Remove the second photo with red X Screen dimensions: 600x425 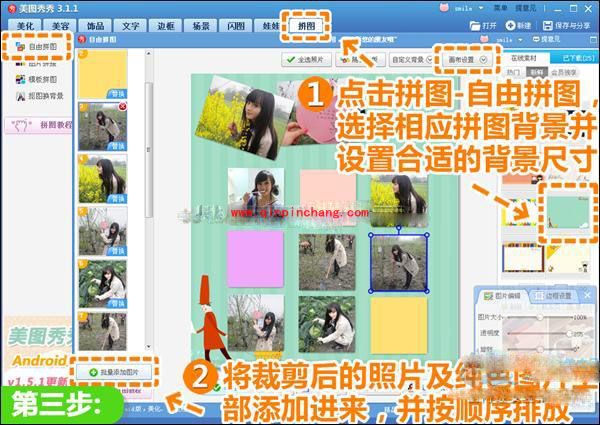[x=122, y=107]
